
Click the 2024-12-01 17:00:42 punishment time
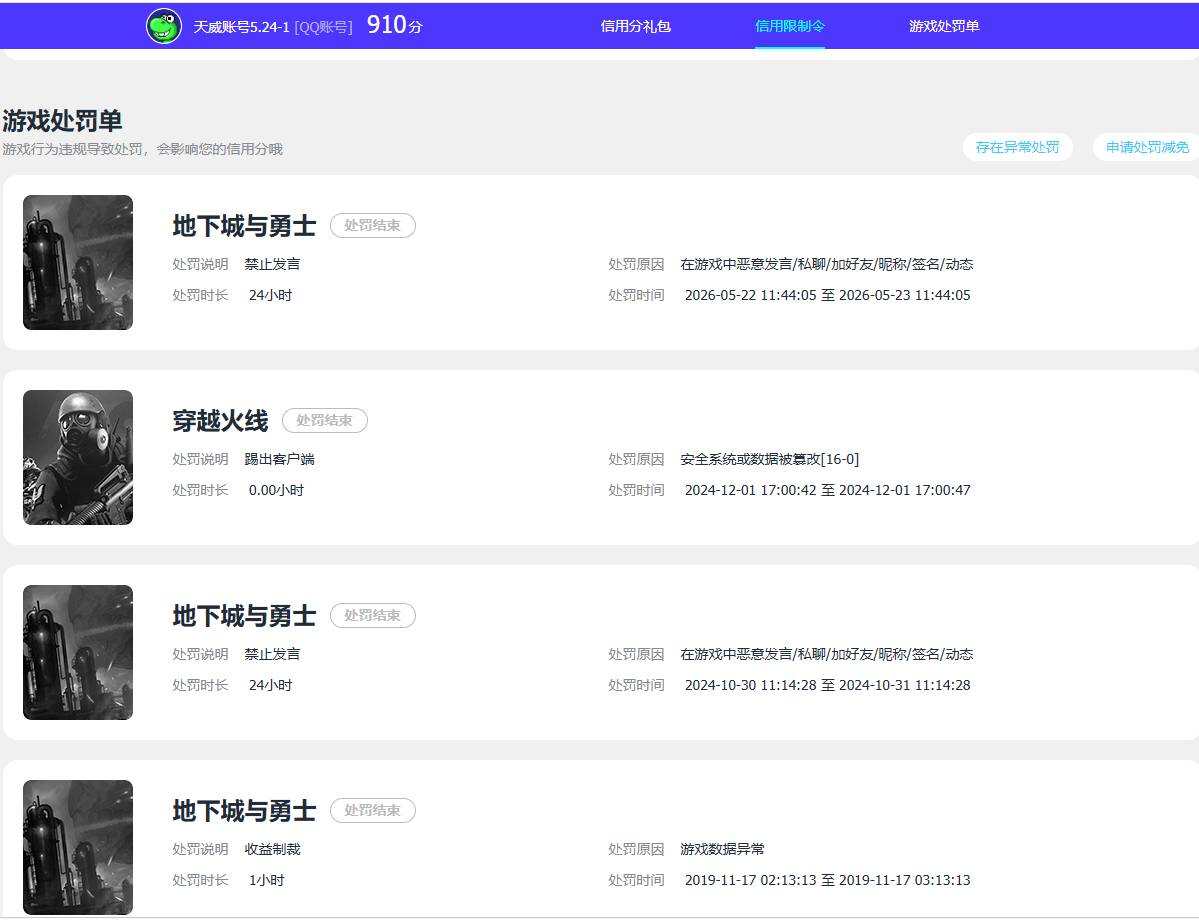(827, 490)
